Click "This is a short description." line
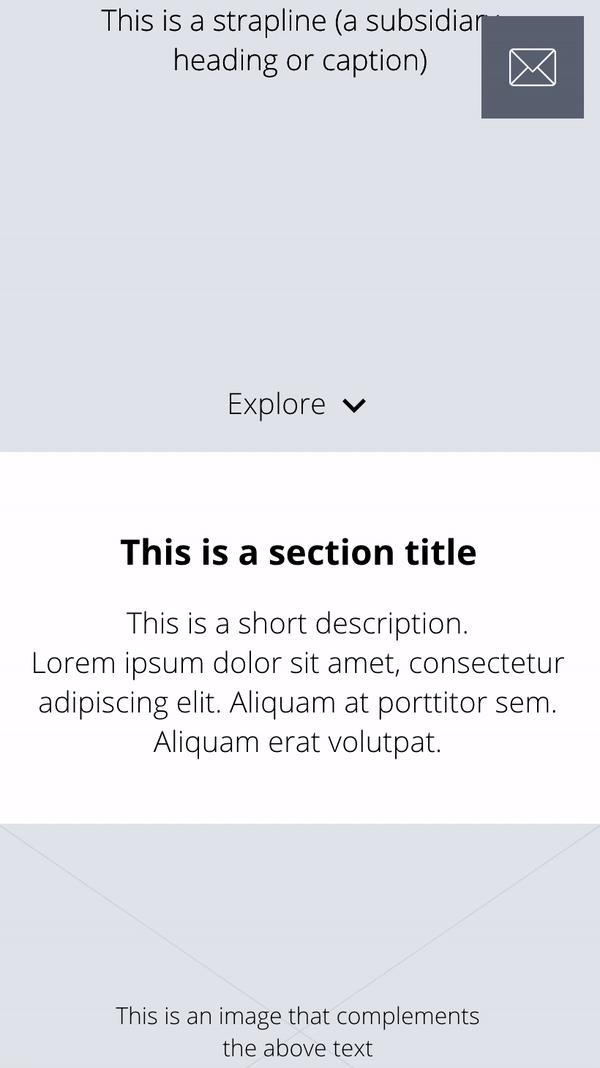The width and height of the screenshot is (600, 1068). pos(297,623)
